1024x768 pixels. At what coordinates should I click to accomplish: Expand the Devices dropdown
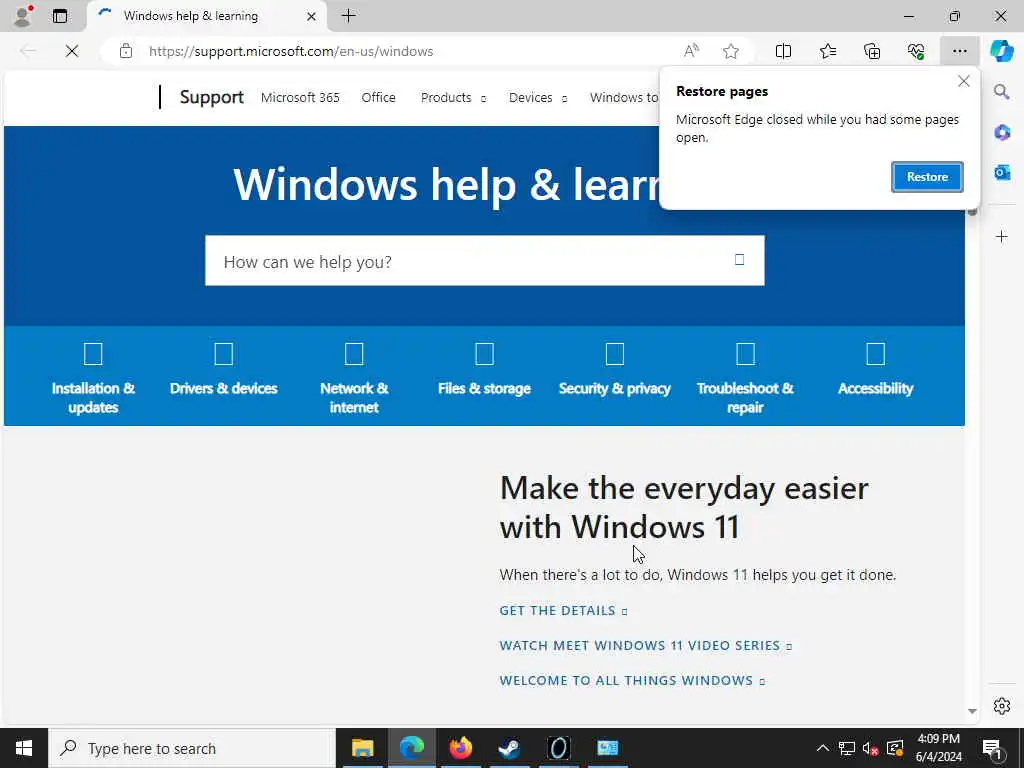coord(537,97)
